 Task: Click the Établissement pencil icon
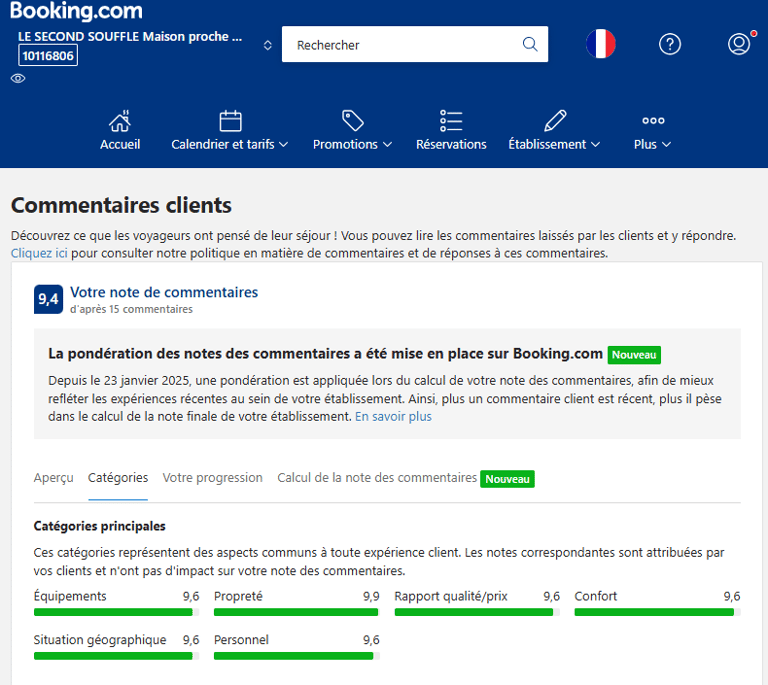pos(555,120)
